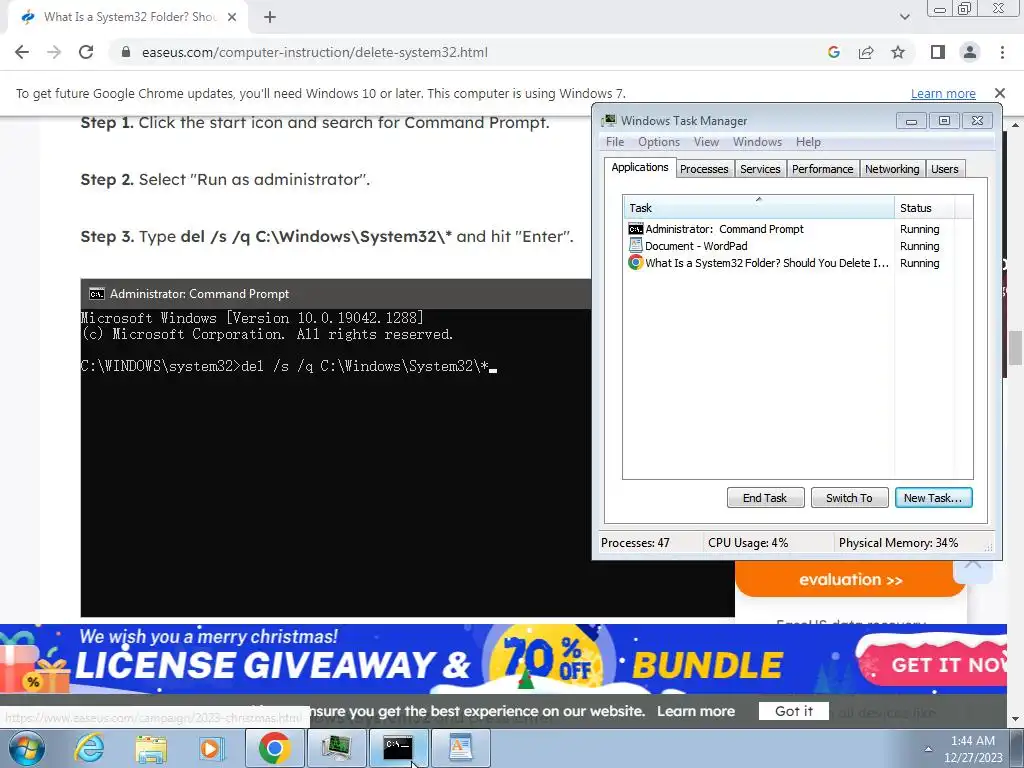Open Help menu in Task Manager
Viewport: 1024px width, 768px height.
click(808, 142)
